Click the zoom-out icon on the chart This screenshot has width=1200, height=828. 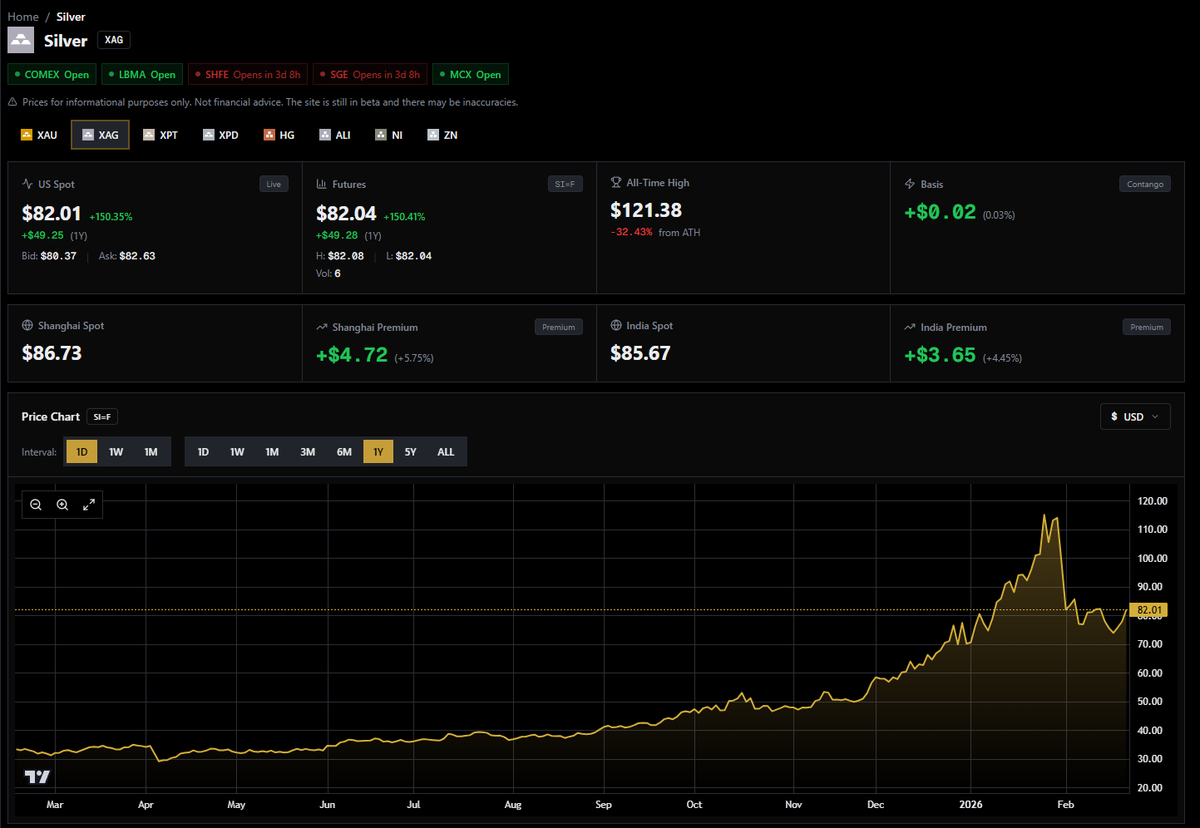click(36, 504)
